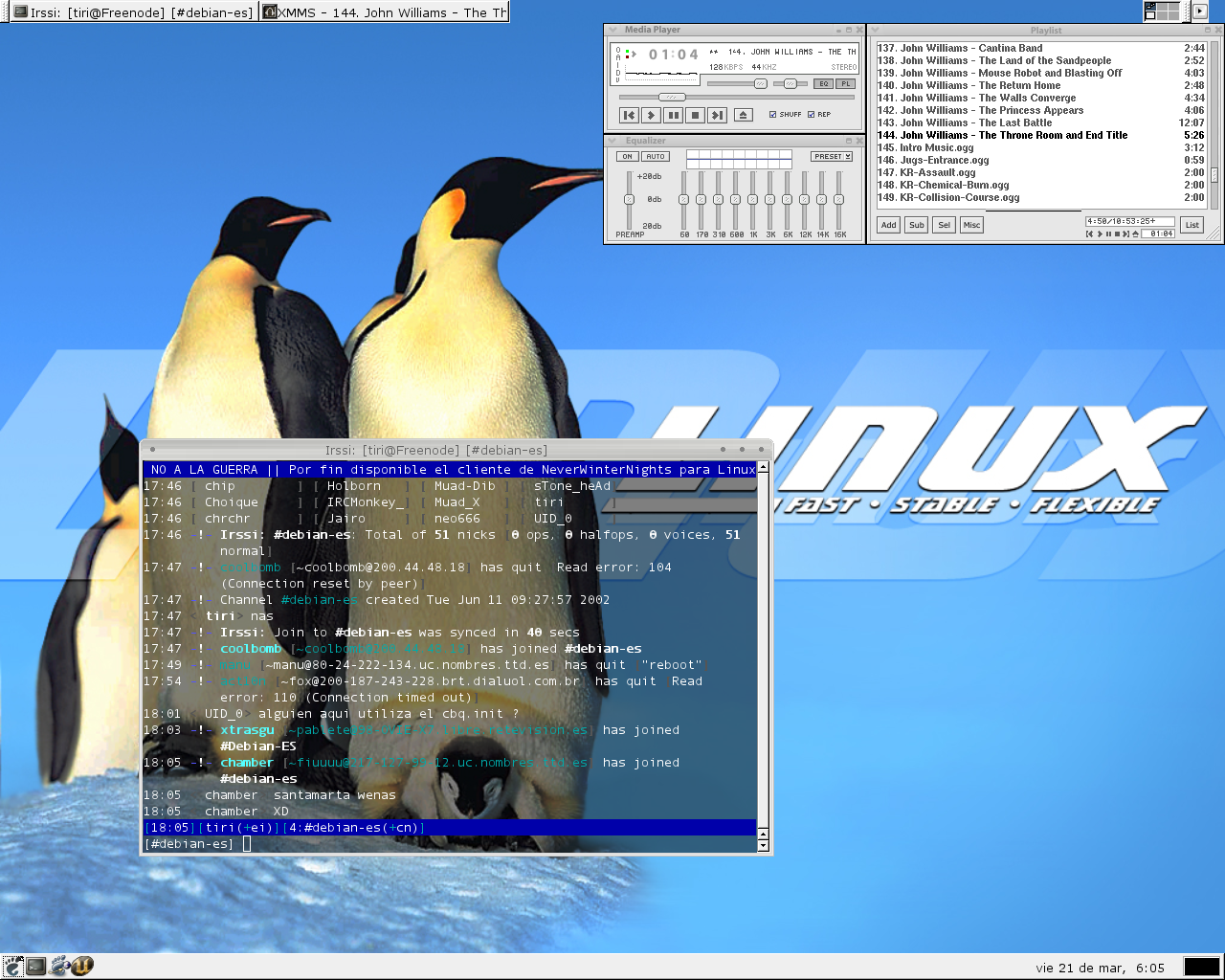Switch to XMMS window in top taskbar
1225x980 pixels.
pos(384,12)
